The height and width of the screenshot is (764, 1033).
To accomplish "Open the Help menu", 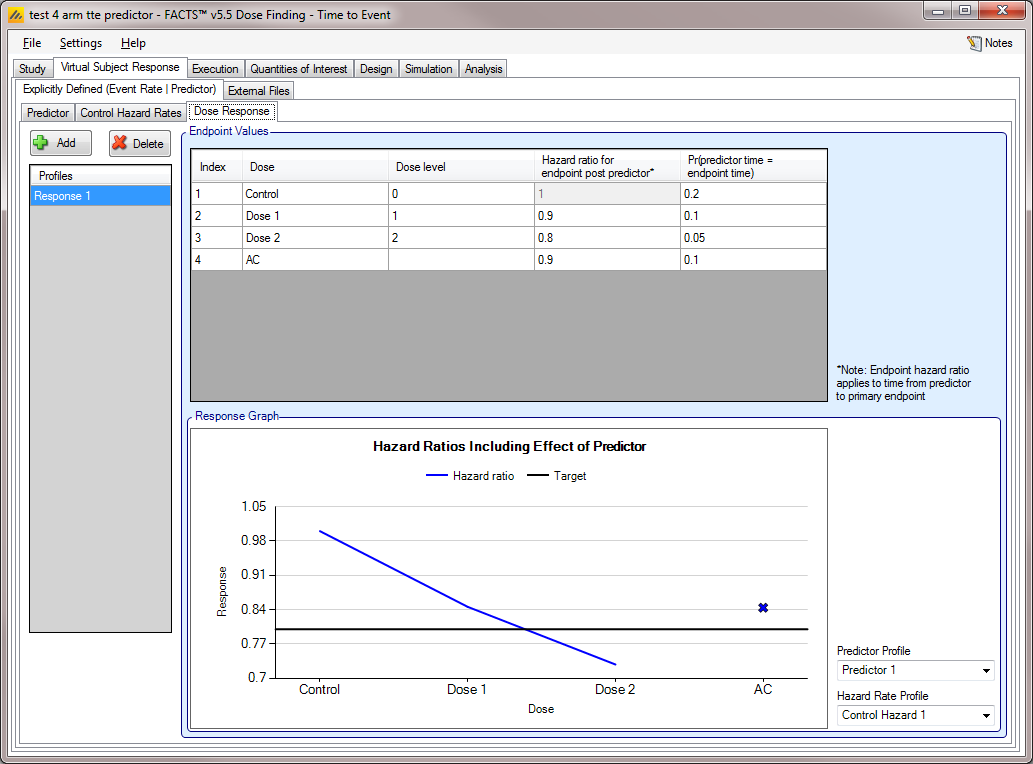I will coord(133,43).
